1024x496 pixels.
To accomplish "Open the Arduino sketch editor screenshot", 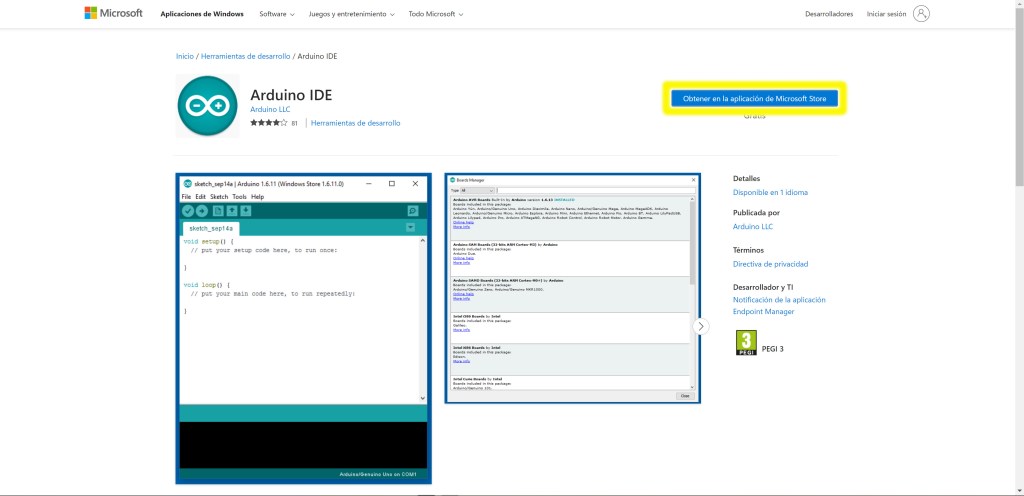I will coord(303,328).
